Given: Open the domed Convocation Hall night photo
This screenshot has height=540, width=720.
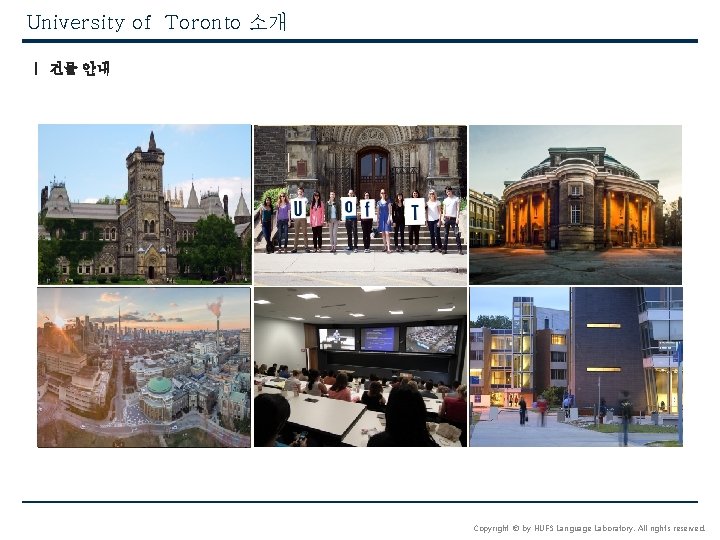Looking at the screenshot, I should [575, 205].
